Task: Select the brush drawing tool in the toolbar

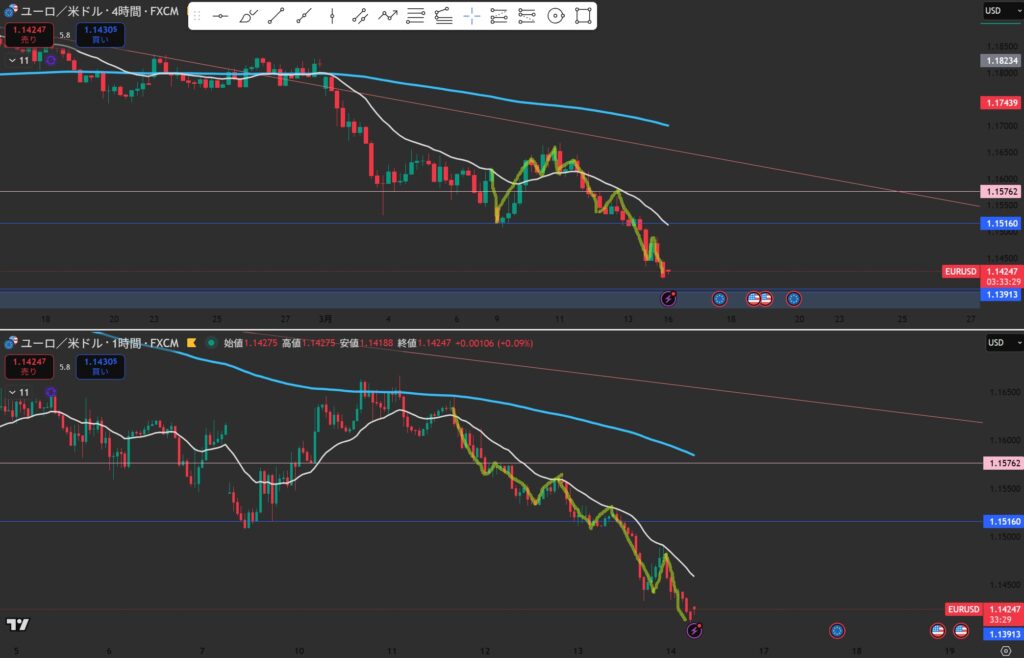Action: tap(249, 16)
